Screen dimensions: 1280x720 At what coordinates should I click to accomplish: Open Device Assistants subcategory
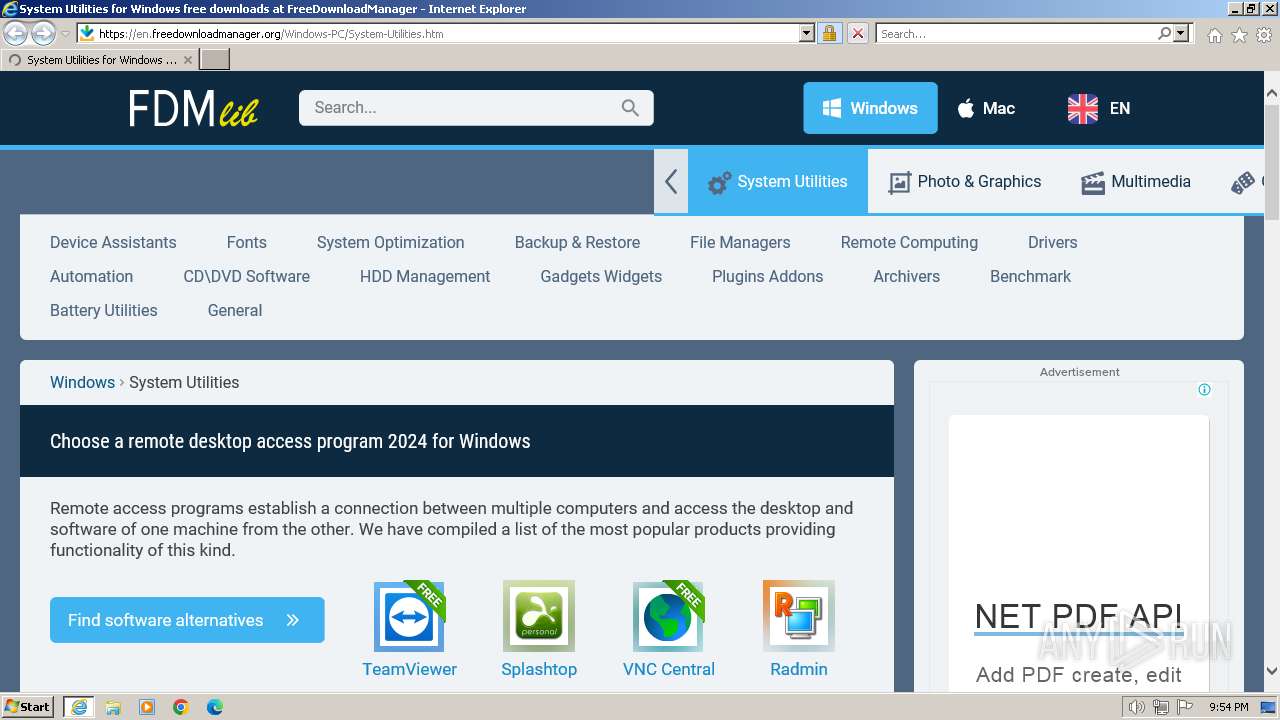(x=113, y=242)
